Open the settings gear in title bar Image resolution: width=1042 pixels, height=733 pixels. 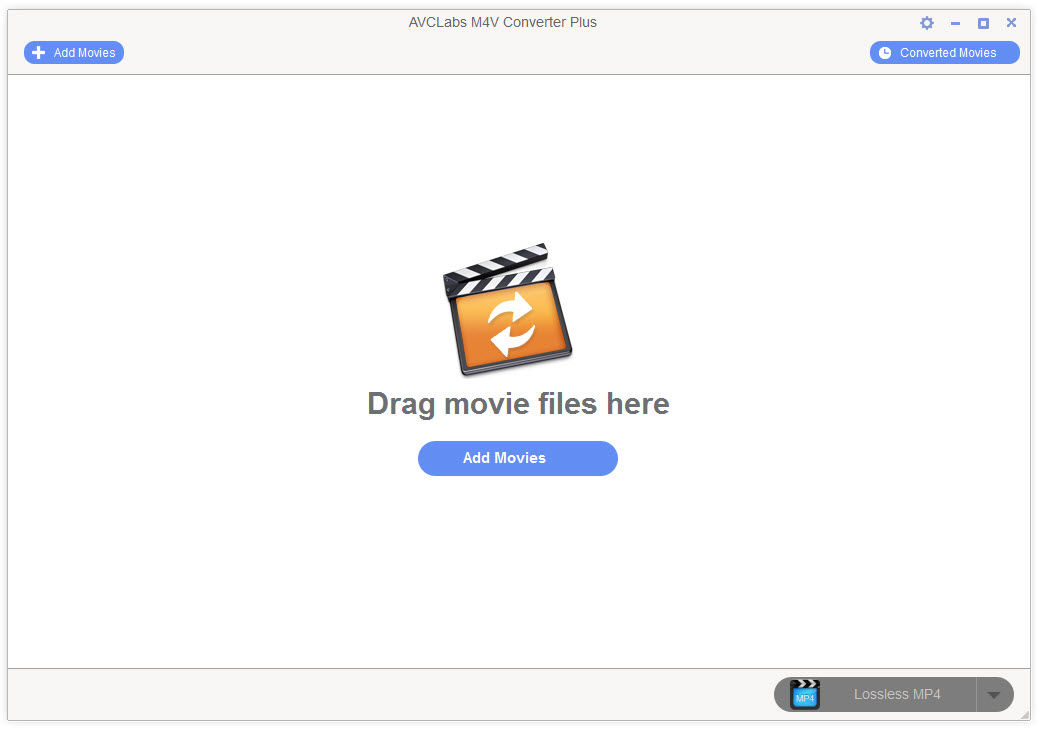[x=927, y=23]
